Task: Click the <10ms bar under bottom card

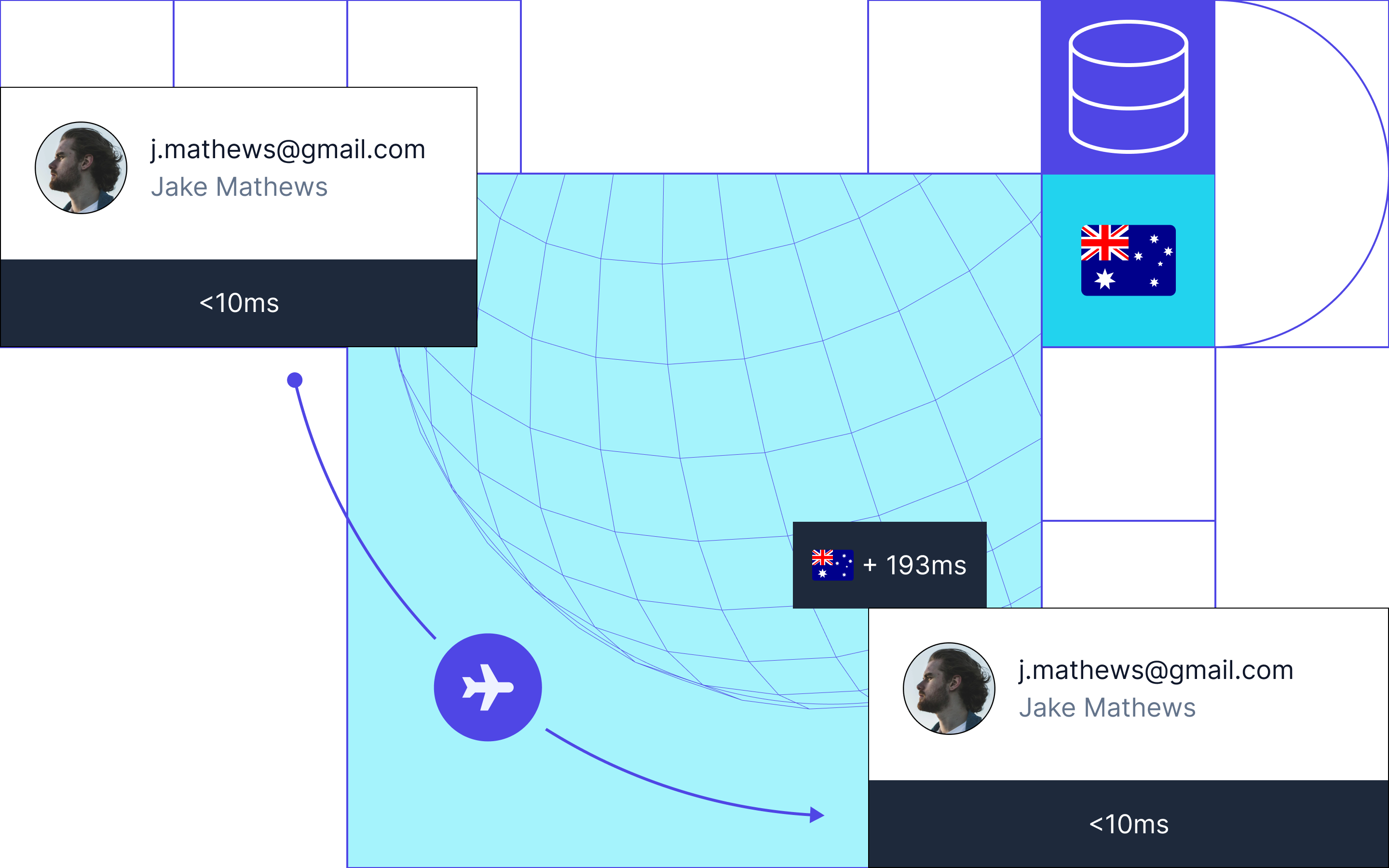Action: tap(1129, 824)
